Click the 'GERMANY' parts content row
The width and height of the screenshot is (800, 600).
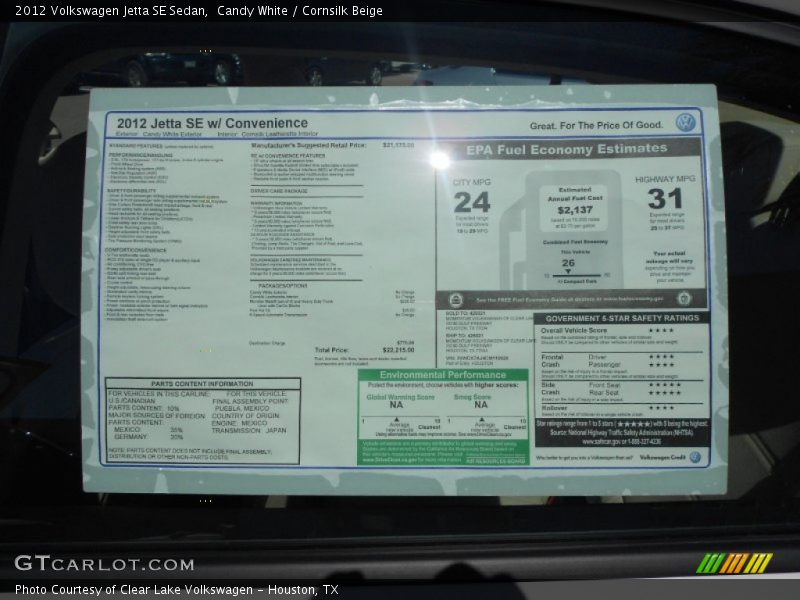click(x=148, y=437)
